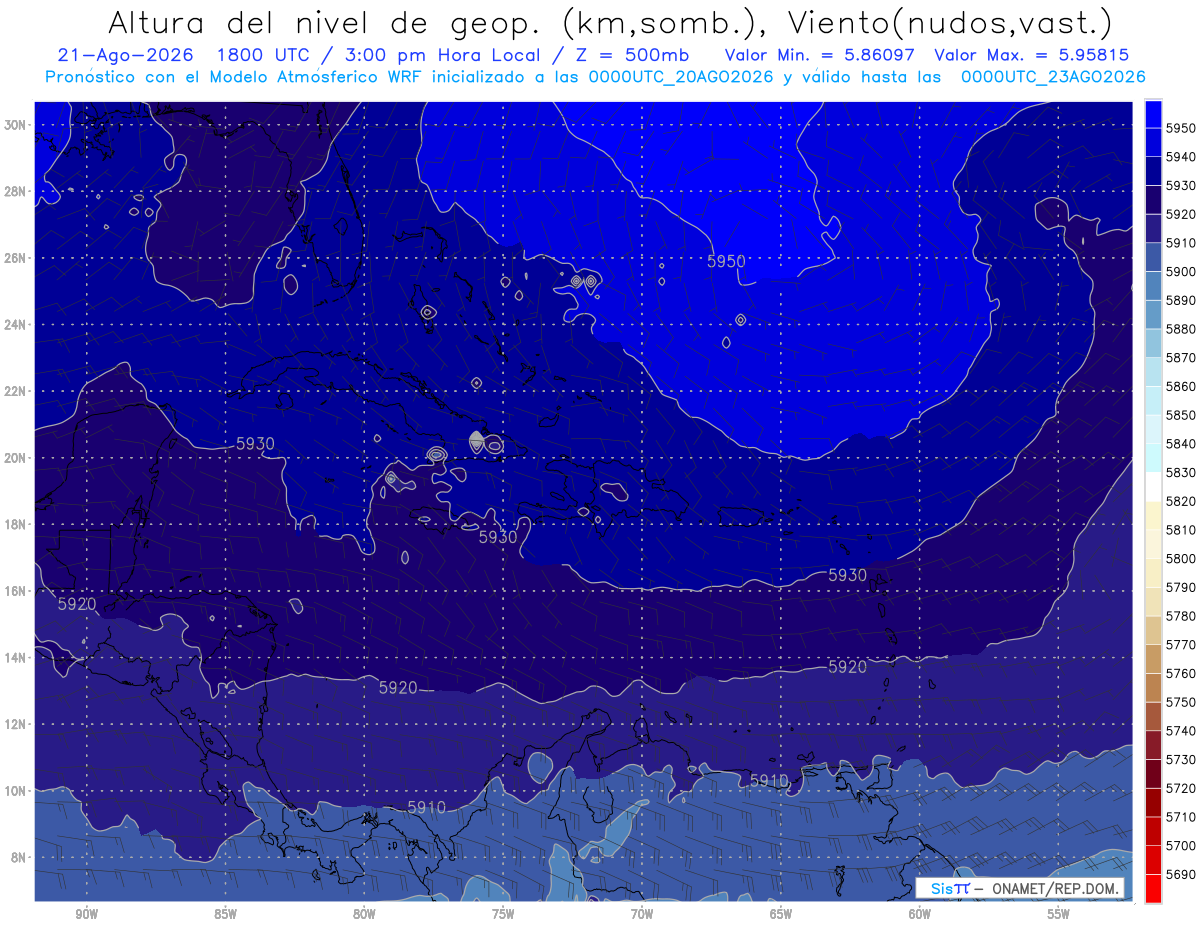This screenshot has height=927, width=1200.
Task: Click the 60W longitude axis label
Action: (x=920, y=914)
